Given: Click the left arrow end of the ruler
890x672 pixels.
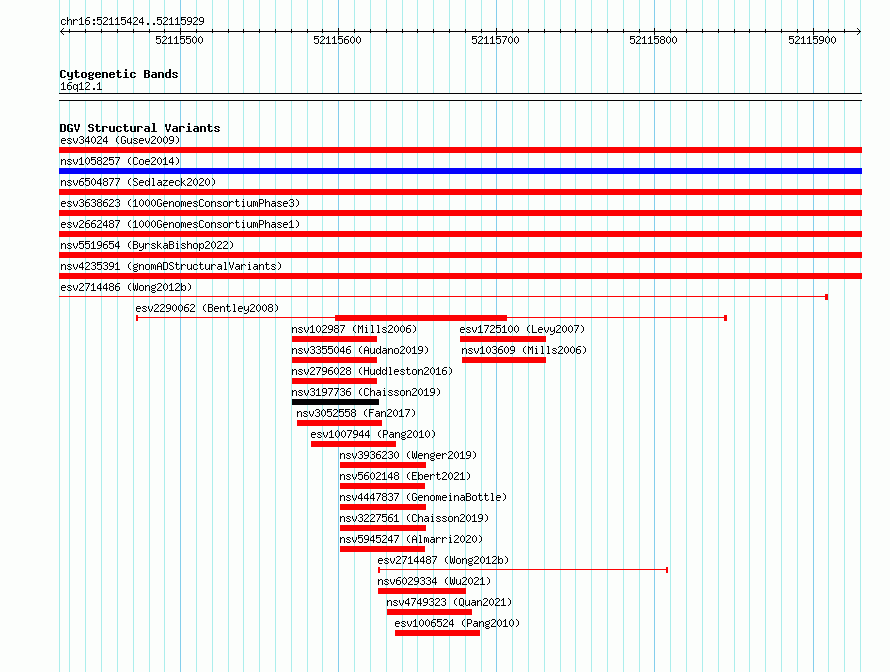Looking at the screenshot, I should 62,31.
